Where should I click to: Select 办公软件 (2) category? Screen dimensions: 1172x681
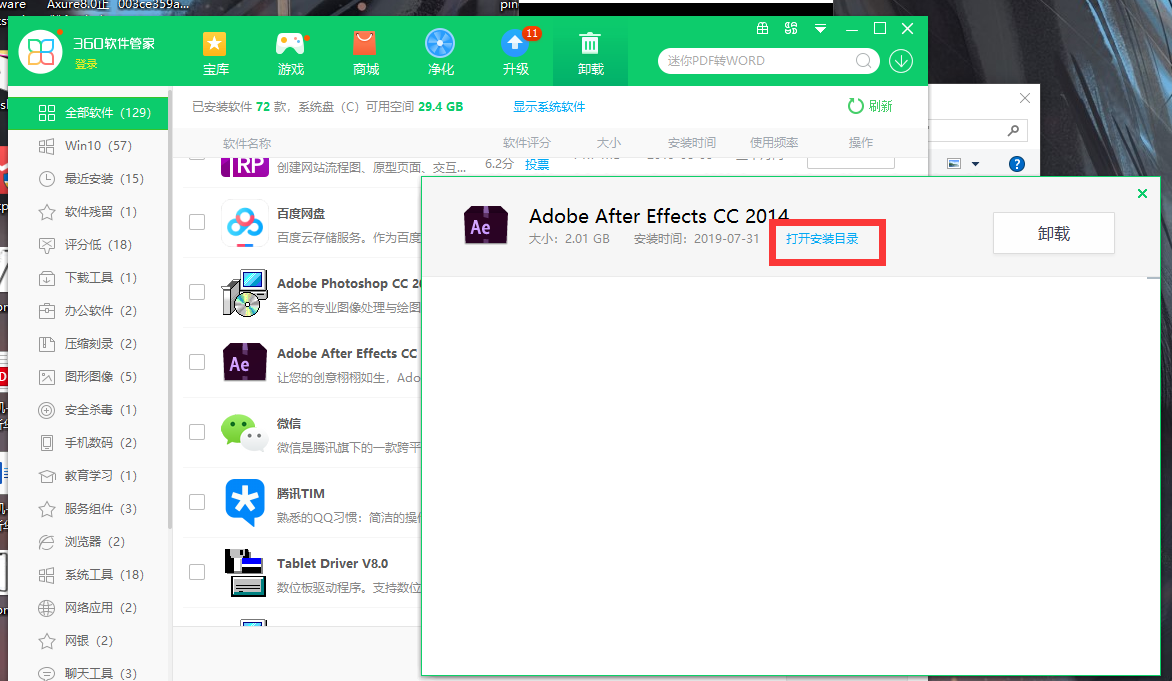[x=88, y=311]
